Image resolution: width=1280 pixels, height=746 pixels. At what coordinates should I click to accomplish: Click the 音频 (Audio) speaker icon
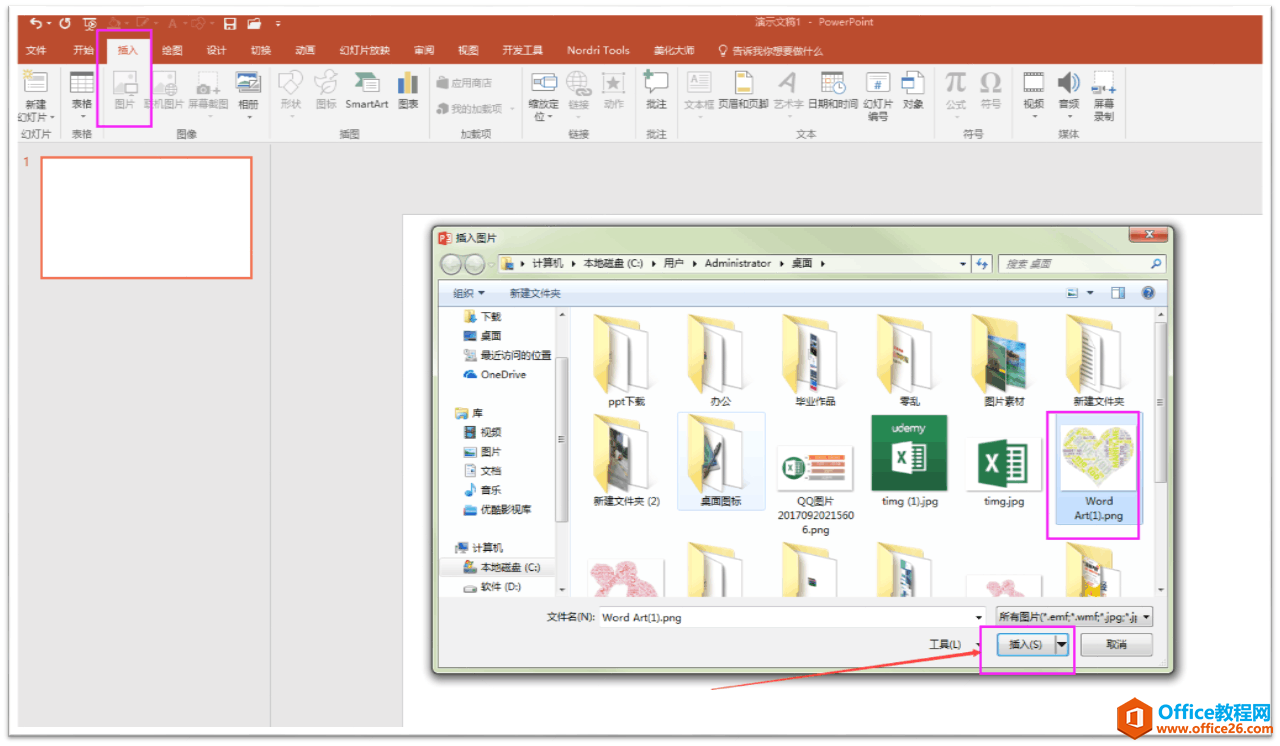[x=1068, y=88]
